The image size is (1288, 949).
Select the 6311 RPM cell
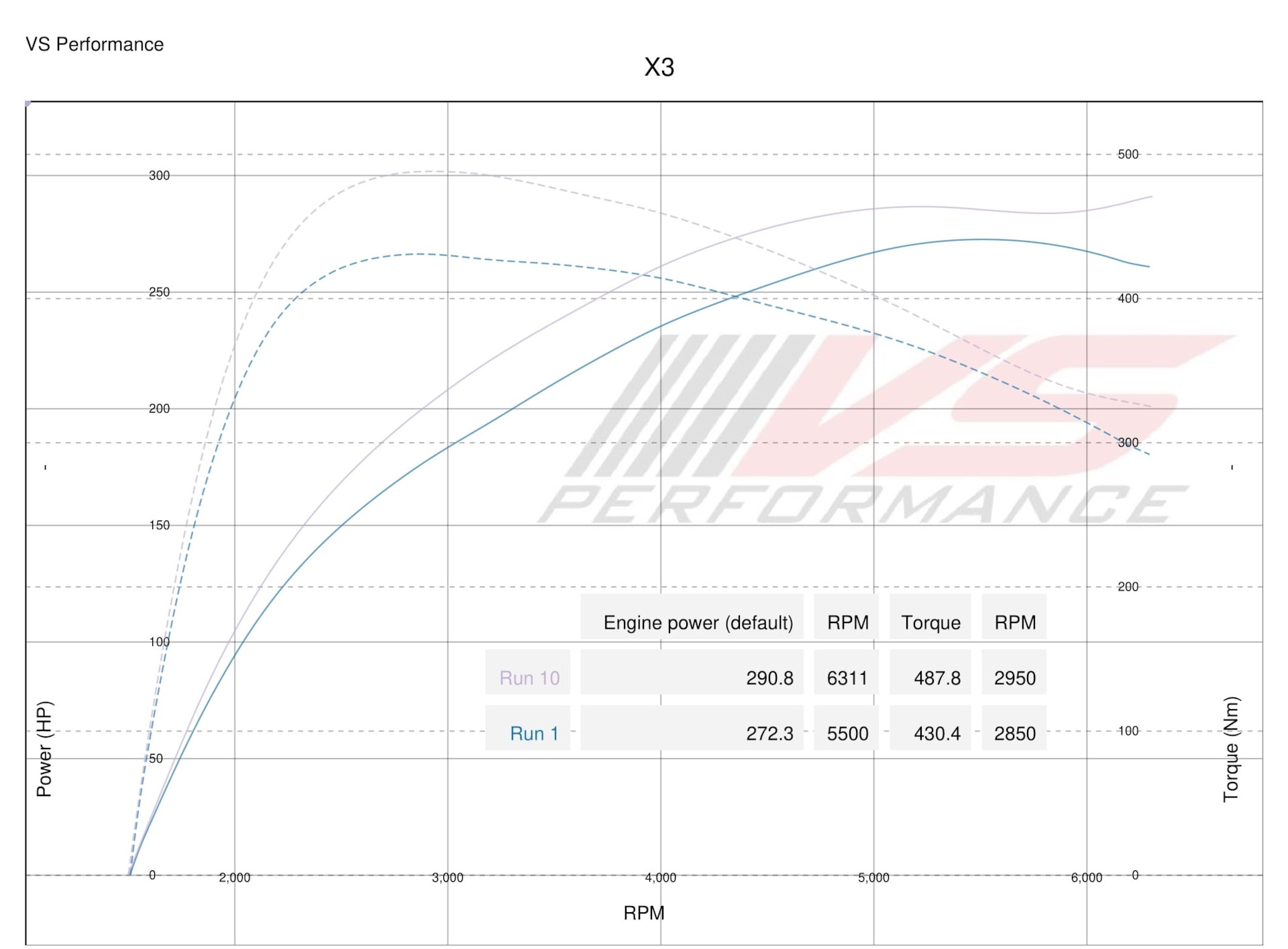[846, 677]
